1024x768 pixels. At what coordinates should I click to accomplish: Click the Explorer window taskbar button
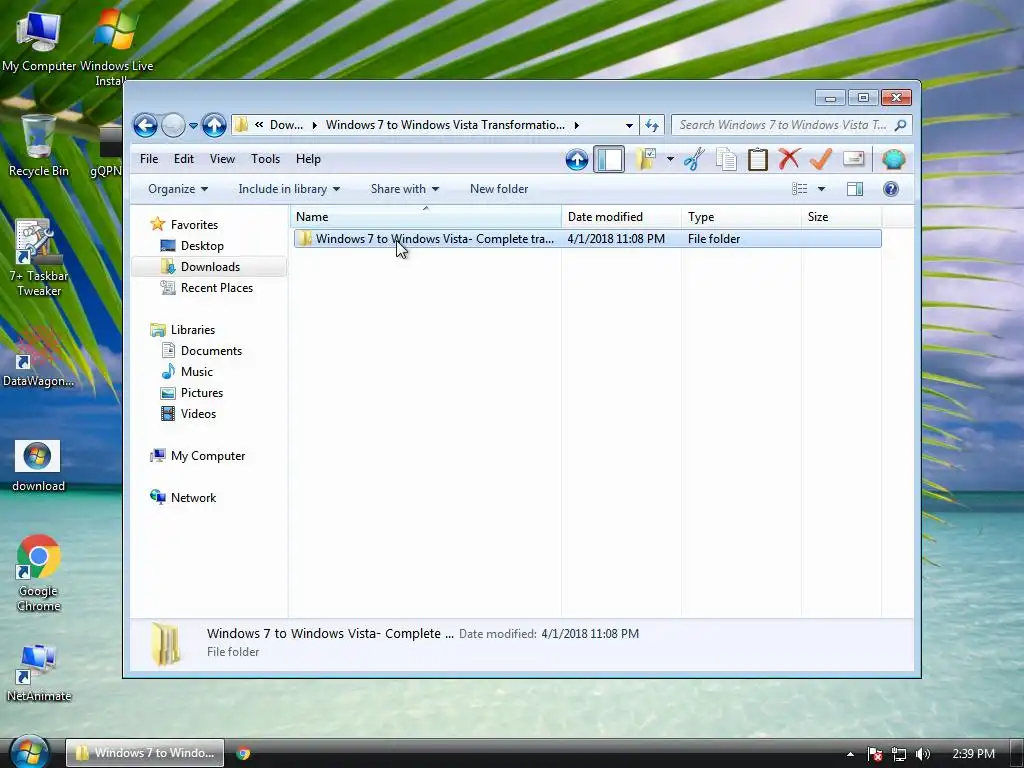pos(145,753)
